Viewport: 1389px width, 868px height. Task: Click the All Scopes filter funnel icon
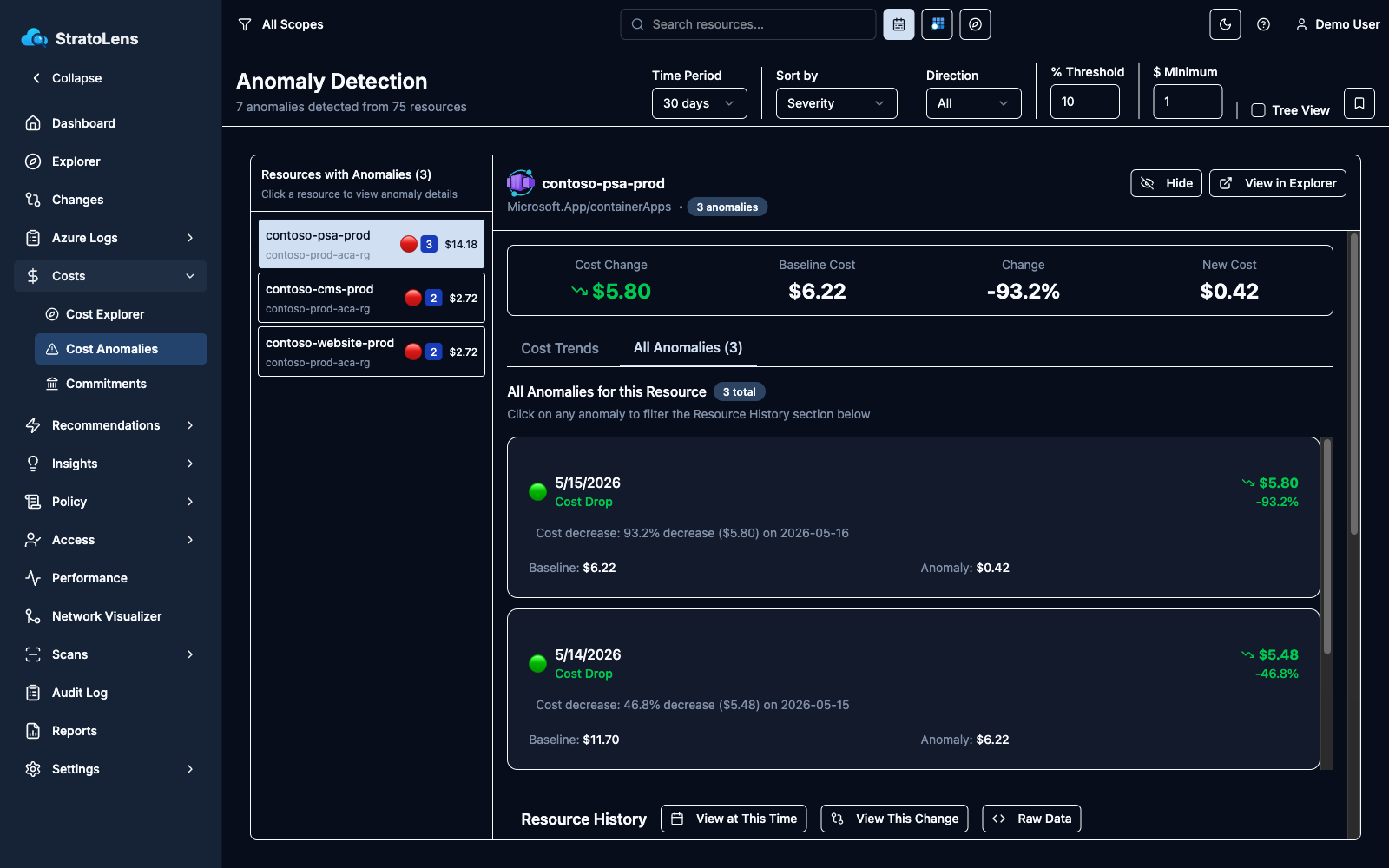[x=245, y=24]
